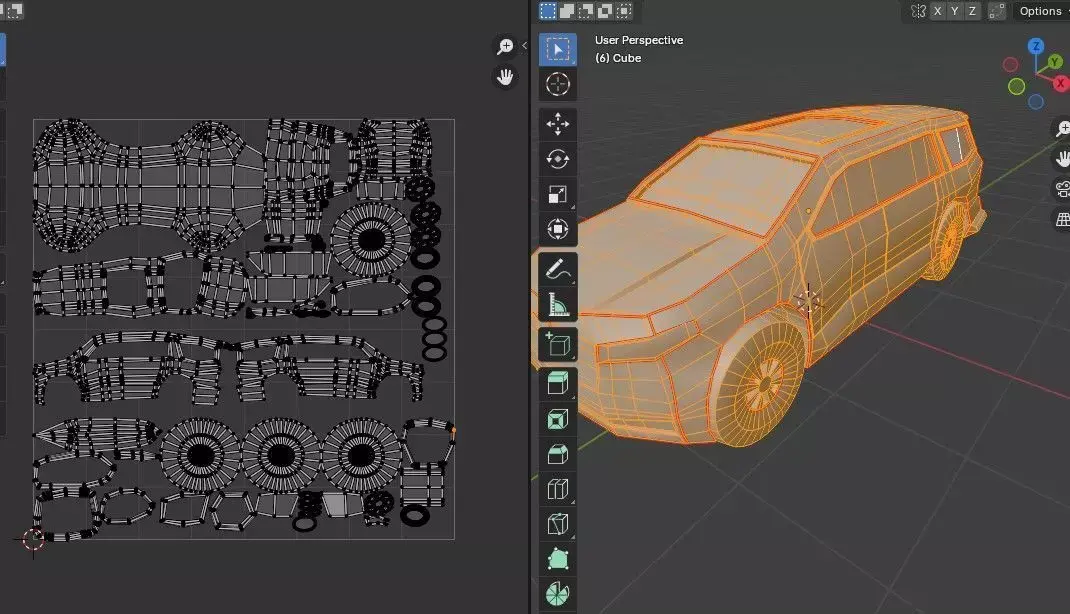Click the (6) Cube object label
1070x614 pixels.
pos(618,58)
